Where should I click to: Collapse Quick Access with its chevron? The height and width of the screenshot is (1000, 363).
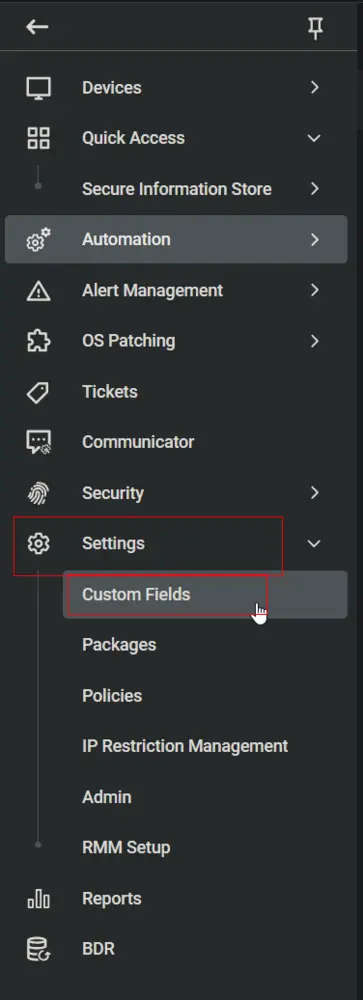[x=314, y=138]
